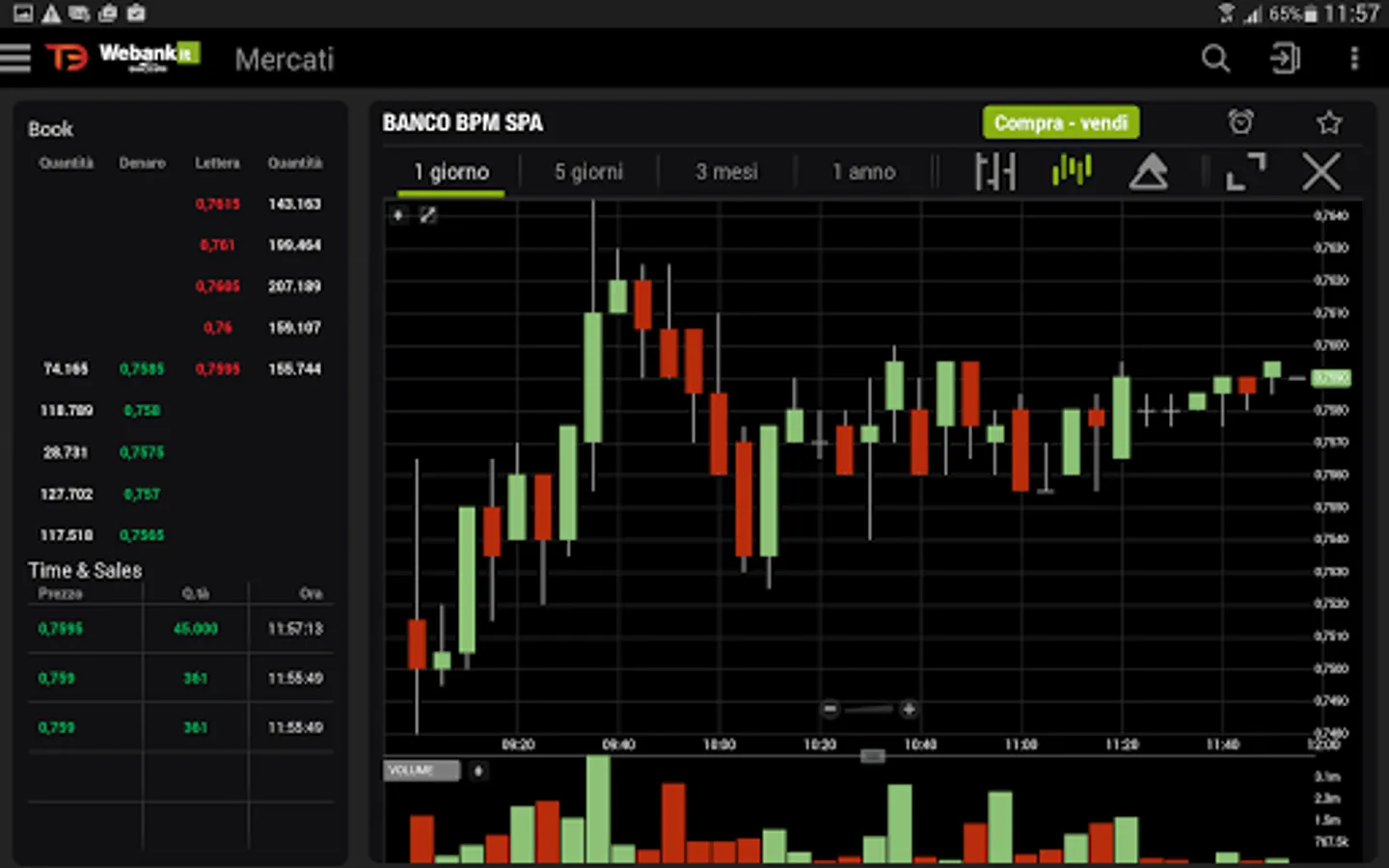Click the 11:57:13 trade time
The width and height of the screenshot is (1389, 868).
pyautogui.click(x=295, y=629)
